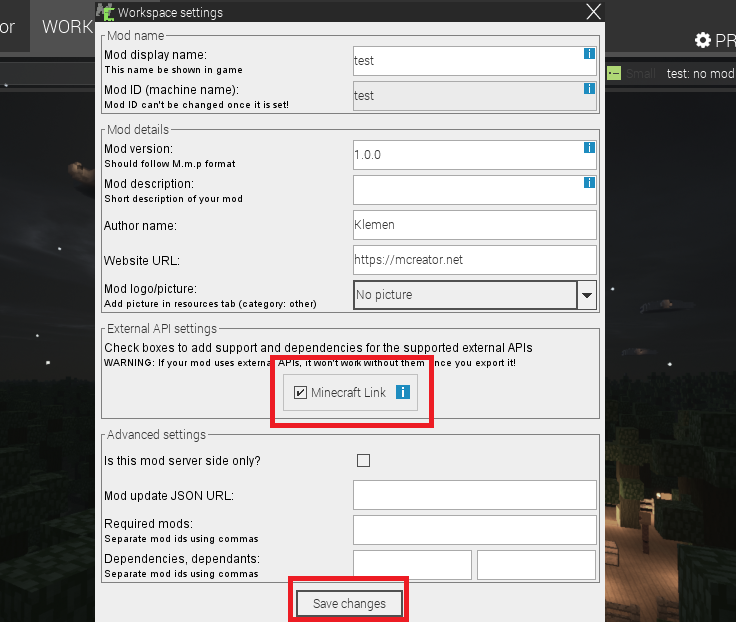This screenshot has height=622, width=736.
Task: Click the Save changes button
Action: coord(349,603)
